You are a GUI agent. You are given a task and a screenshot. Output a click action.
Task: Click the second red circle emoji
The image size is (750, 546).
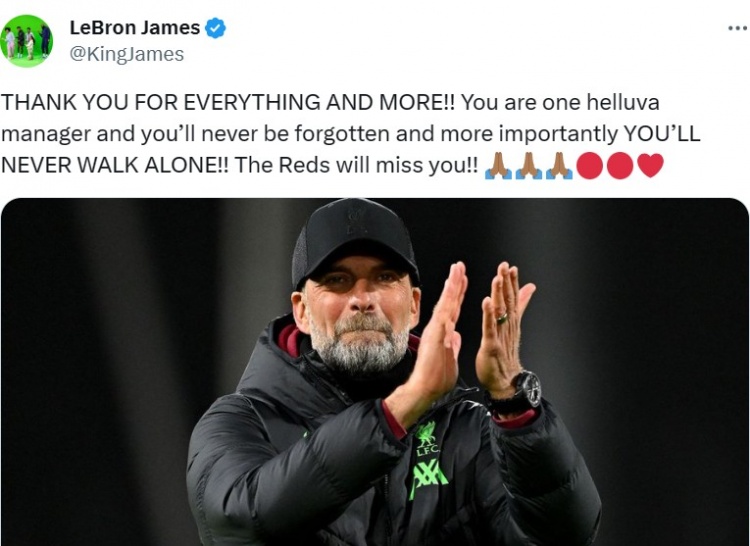pos(620,166)
